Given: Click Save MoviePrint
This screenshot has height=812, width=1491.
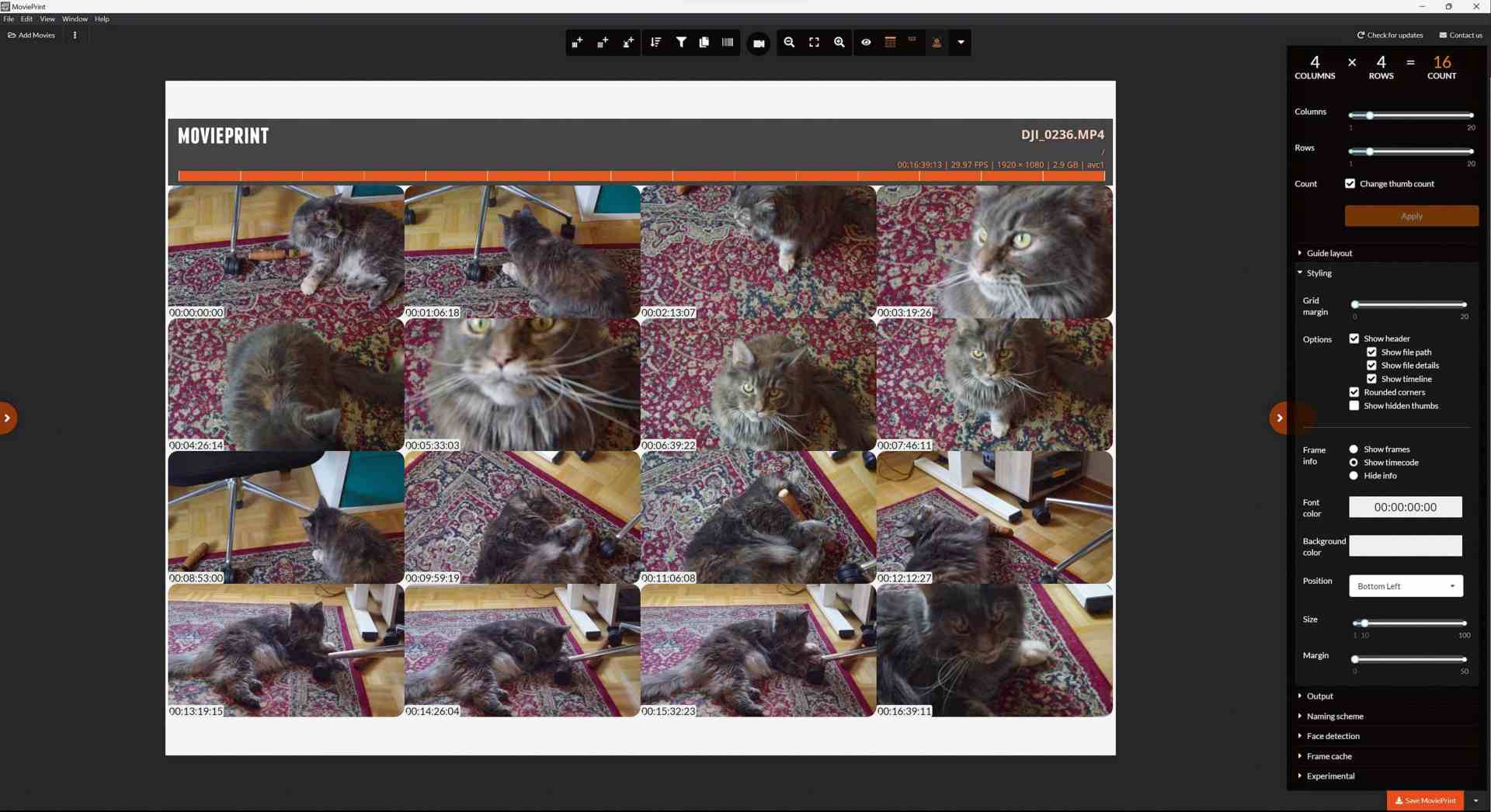Looking at the screenshot, I should click(x=1425, y=800).
